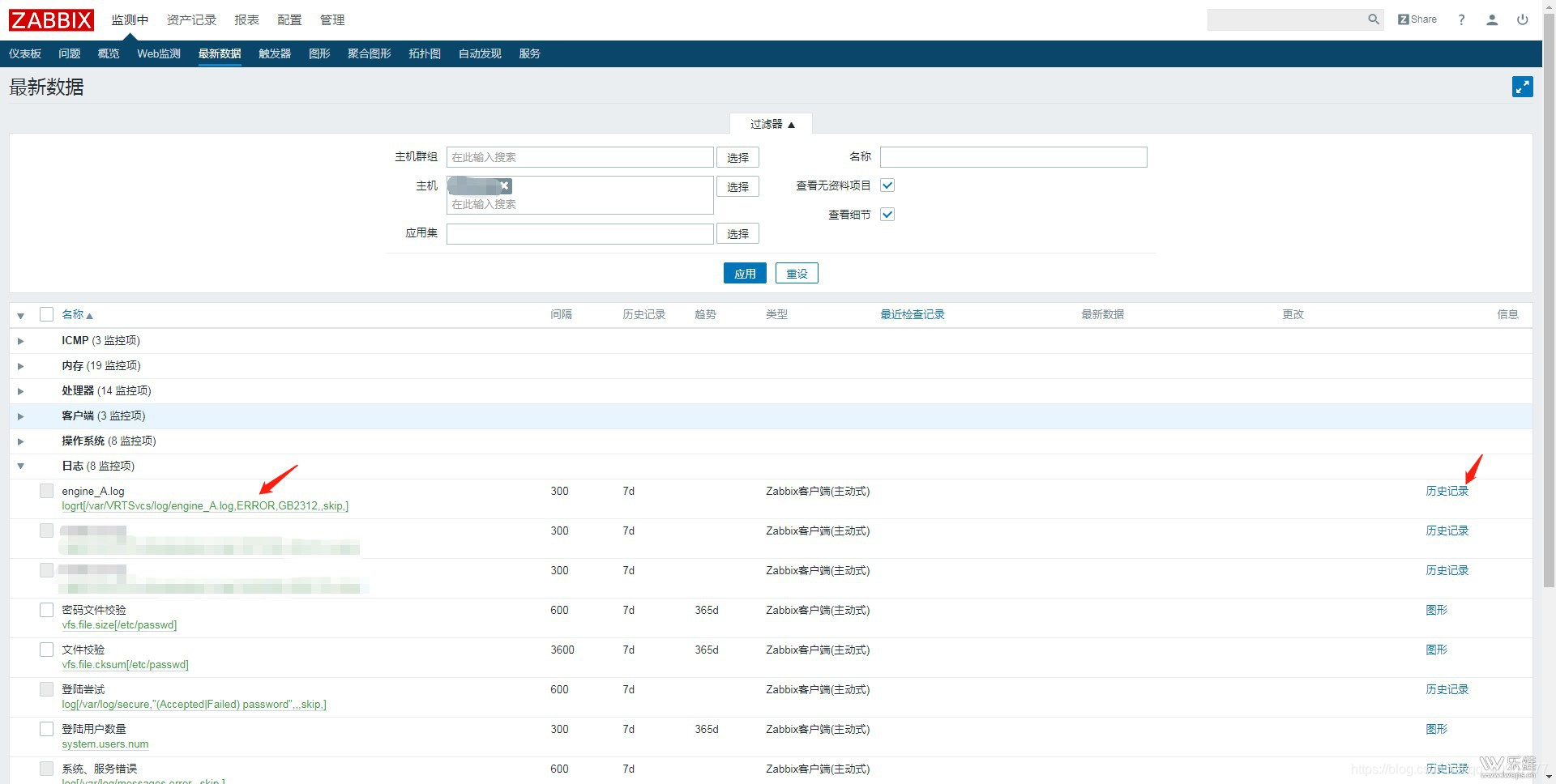
Task: Click 选择 button for 主机
Action: (737, 186)
